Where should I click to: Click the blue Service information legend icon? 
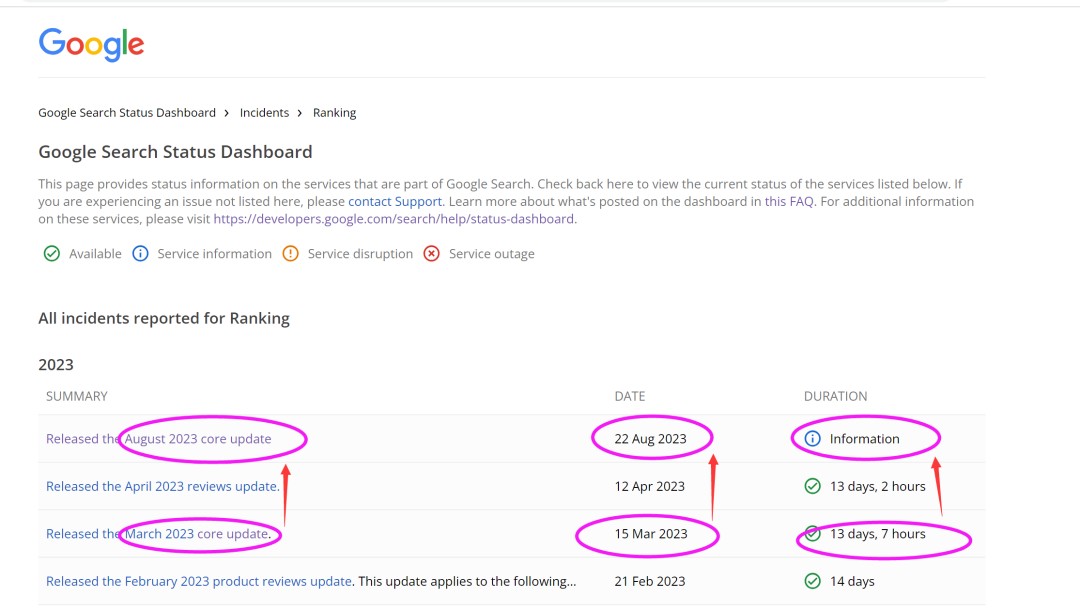[x=140, y=254]
